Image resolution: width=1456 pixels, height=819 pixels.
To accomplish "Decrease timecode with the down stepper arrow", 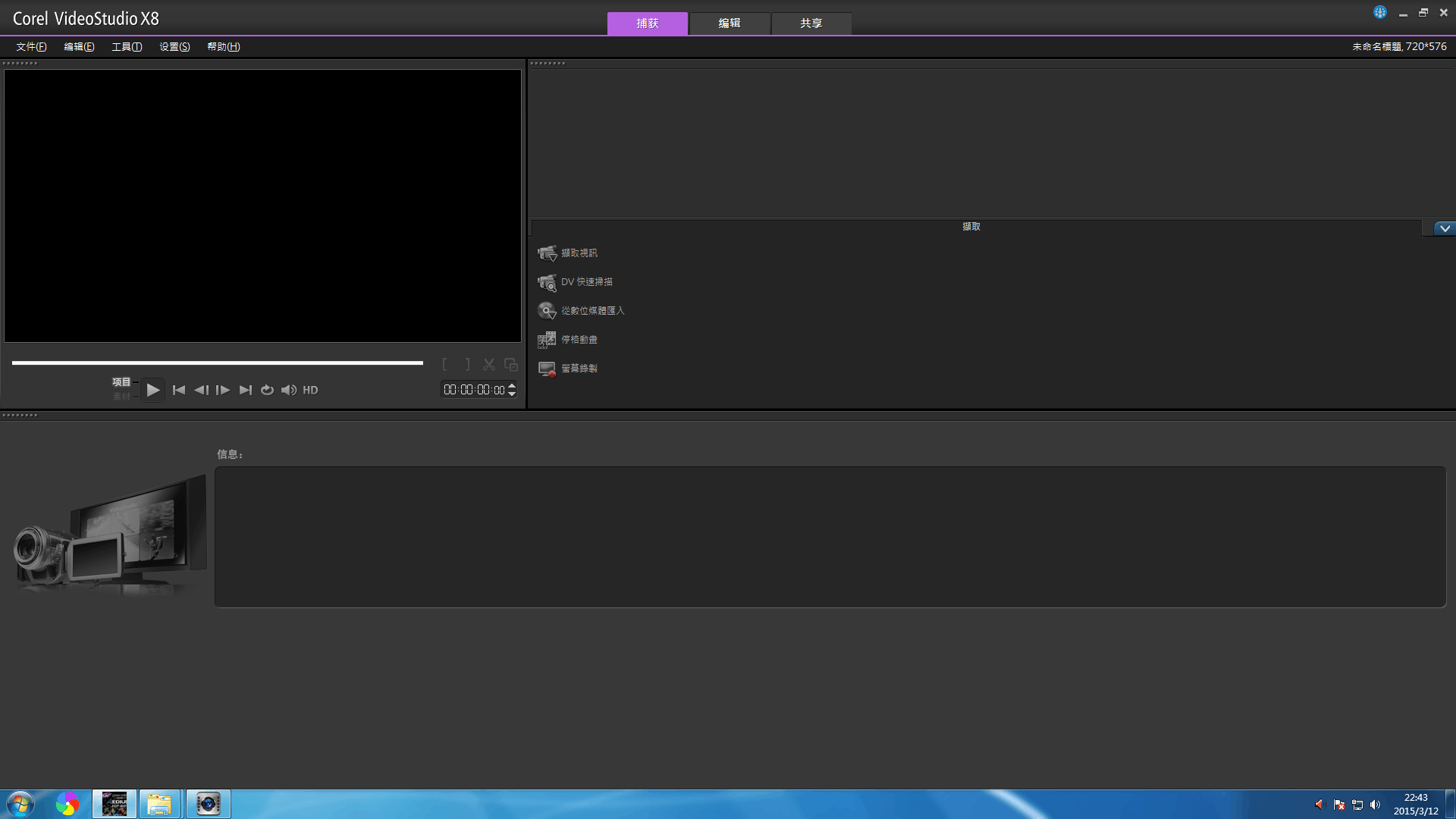I will click(512, 394).
